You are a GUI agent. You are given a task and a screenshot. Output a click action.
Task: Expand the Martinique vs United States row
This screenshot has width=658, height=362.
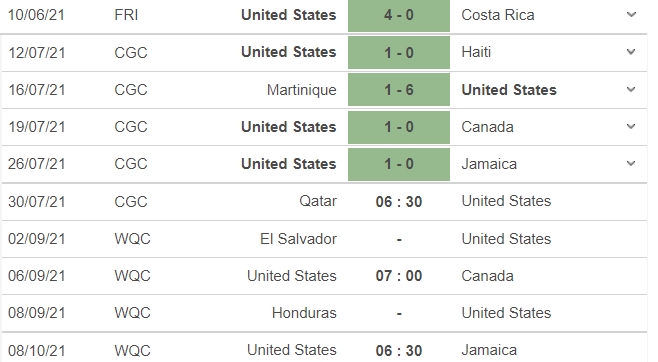point(631,89)
